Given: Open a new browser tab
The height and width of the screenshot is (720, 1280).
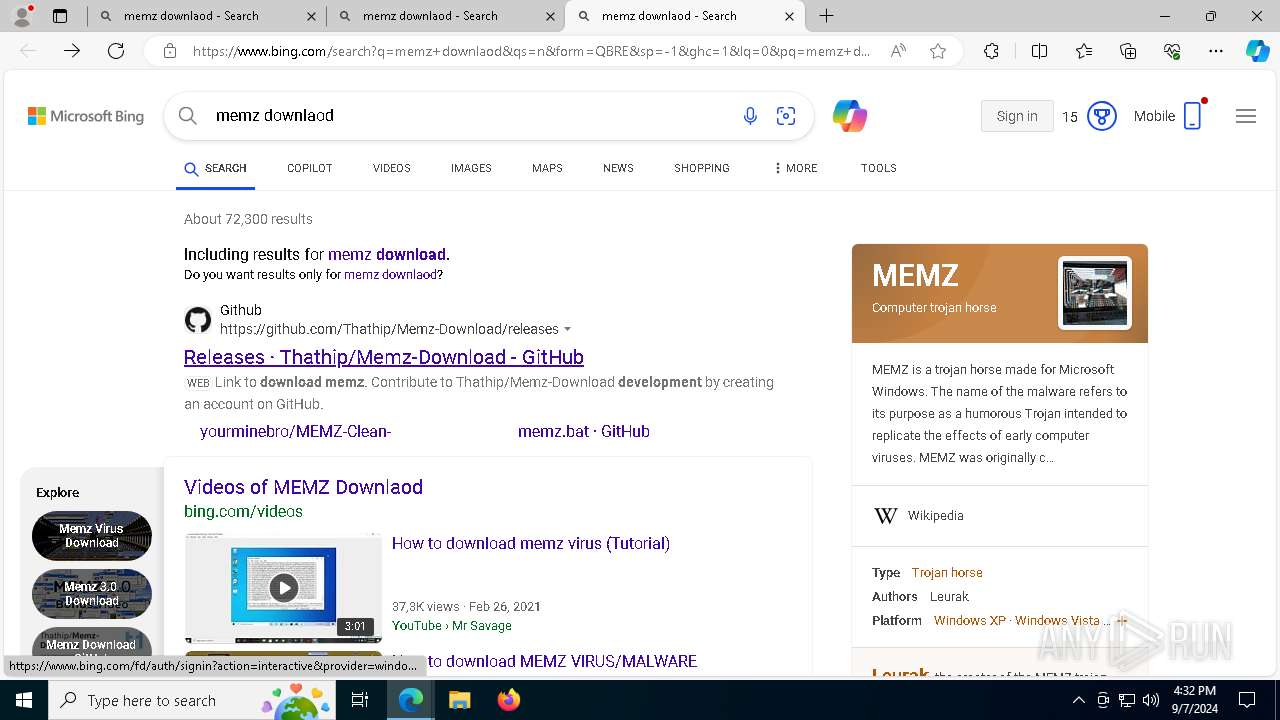Looking at the screenshot, I should 826,16.
